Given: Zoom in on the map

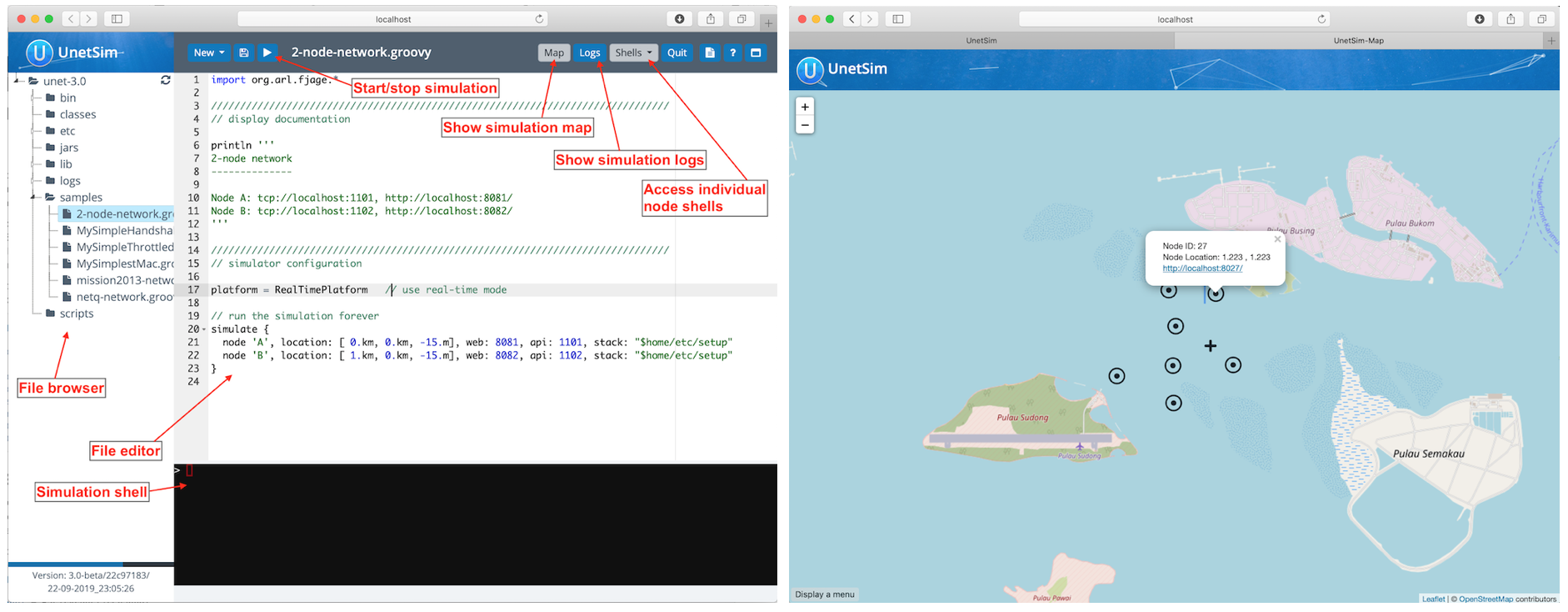Looking at the screenshot, I should pos(805,107).
